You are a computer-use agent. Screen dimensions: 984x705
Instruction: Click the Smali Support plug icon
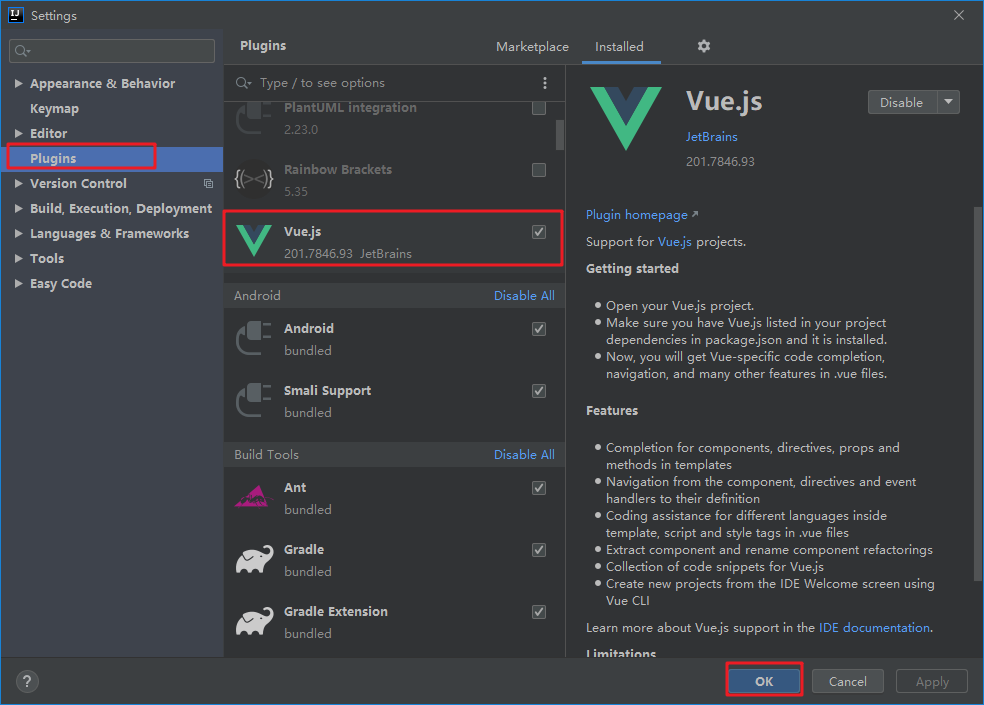click(254, 400)
